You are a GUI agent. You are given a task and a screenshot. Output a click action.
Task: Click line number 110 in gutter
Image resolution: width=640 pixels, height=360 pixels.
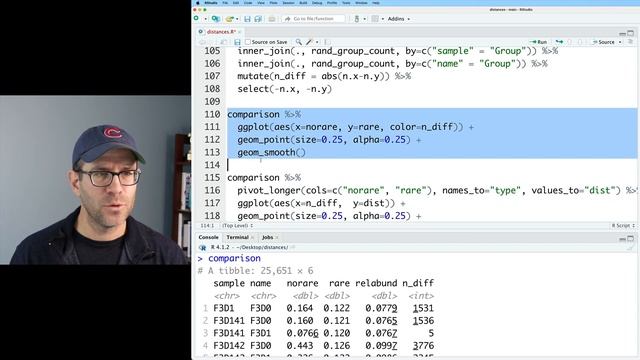click(x=212, y=114)
